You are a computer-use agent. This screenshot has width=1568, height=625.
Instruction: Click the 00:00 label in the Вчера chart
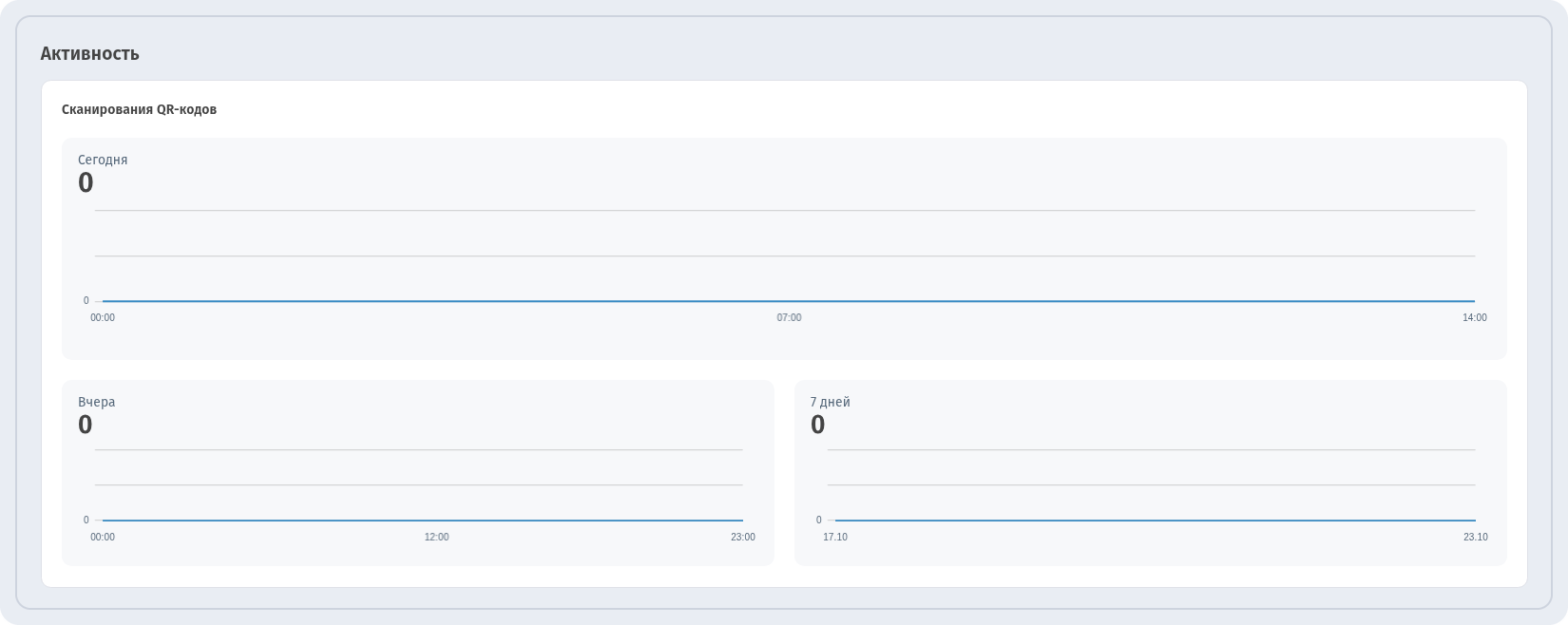tap(103, 537)
